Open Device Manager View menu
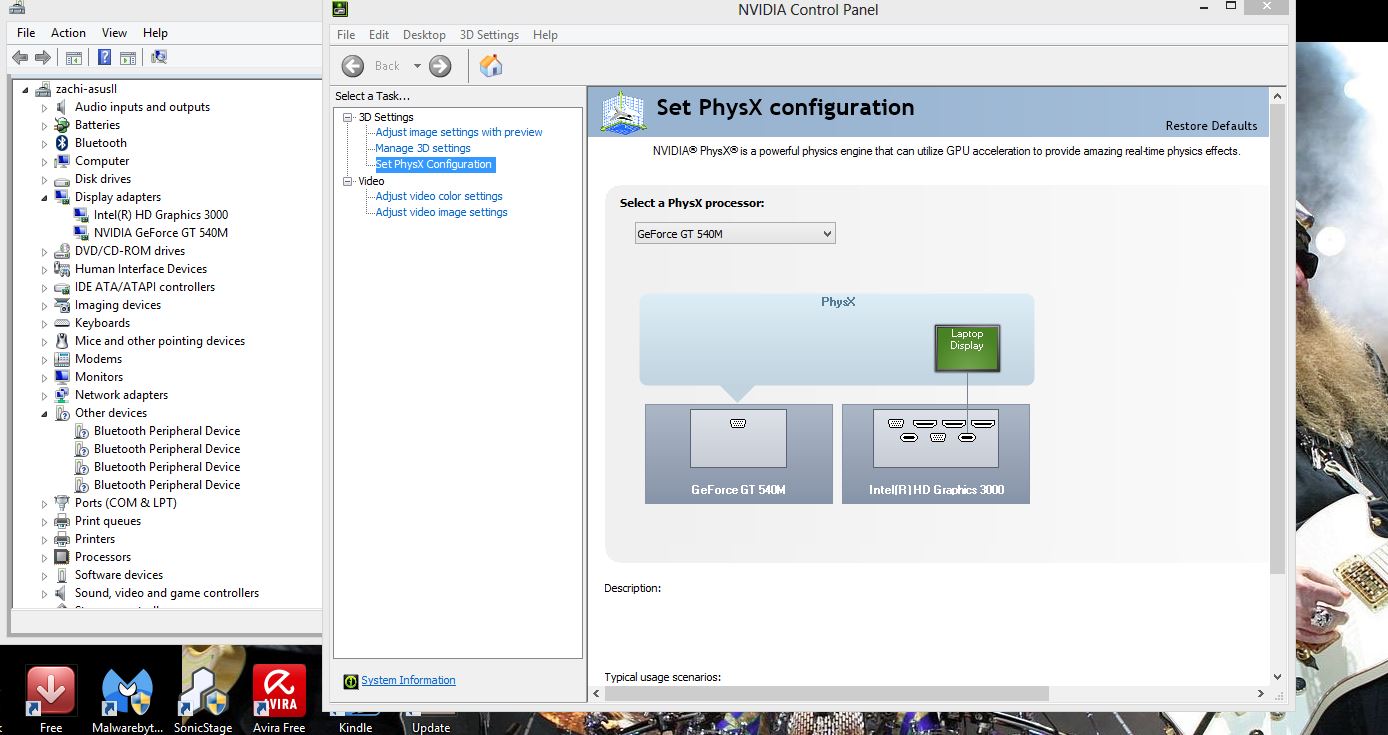The height and width of the screenshot is (735, 1388). pos(115,33)
